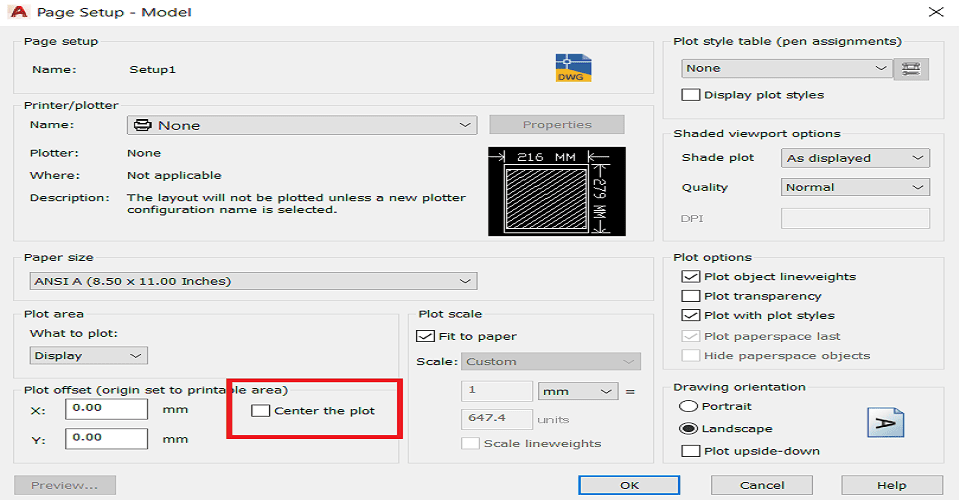Click the printer icon beside None
960x500 pixels.
coord(143,125)
